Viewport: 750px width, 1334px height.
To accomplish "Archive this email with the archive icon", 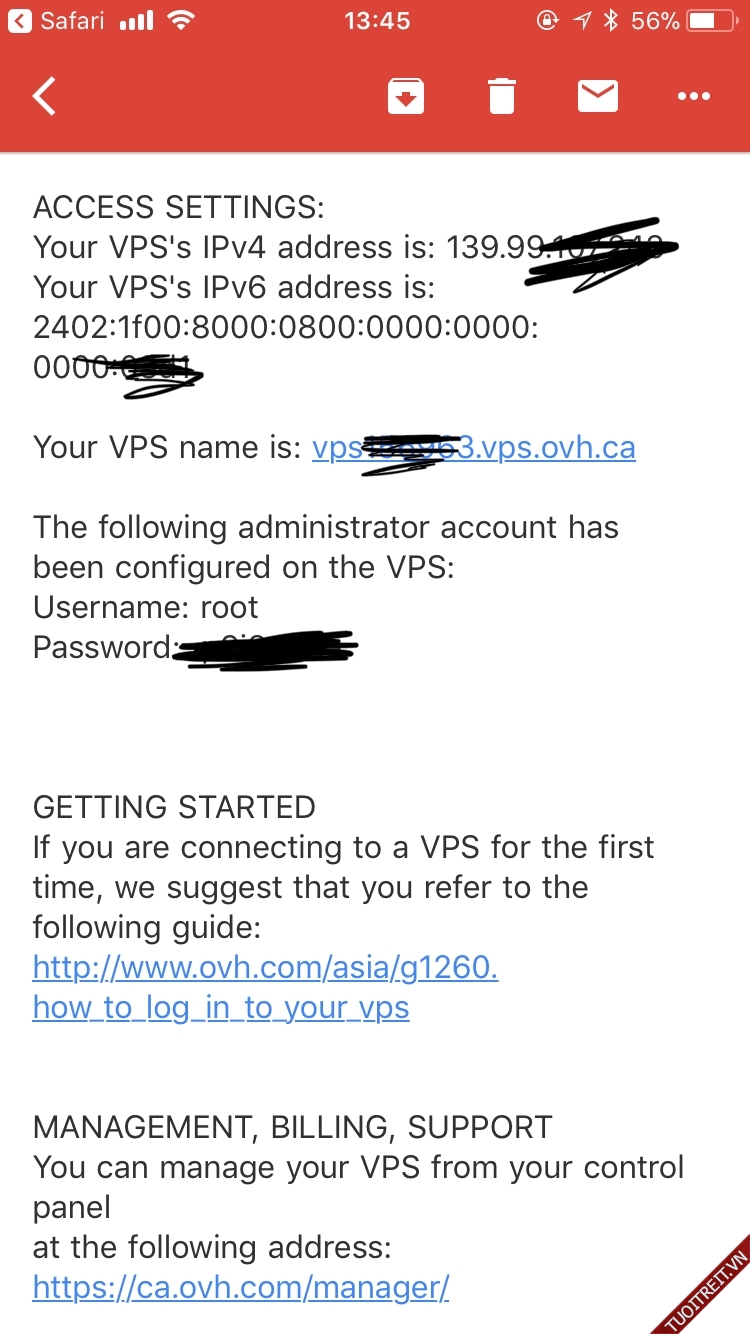I will (x=405, y=97).
